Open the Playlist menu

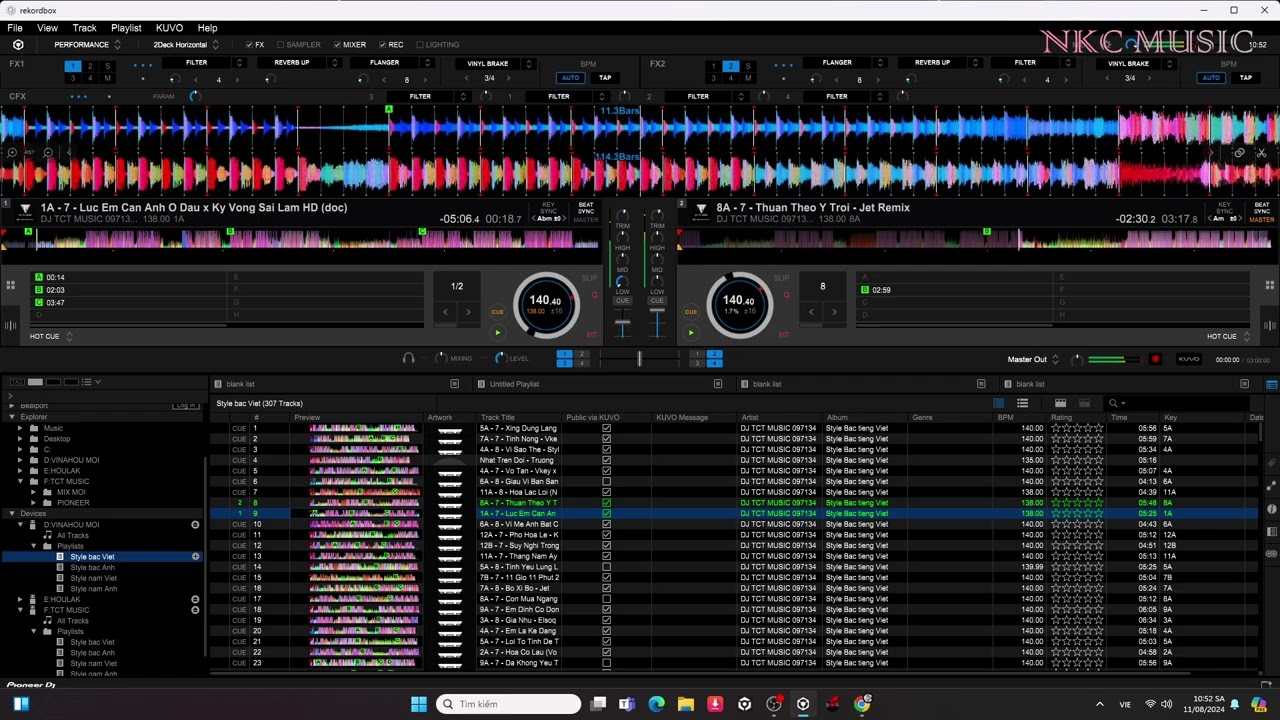[126, 28]
